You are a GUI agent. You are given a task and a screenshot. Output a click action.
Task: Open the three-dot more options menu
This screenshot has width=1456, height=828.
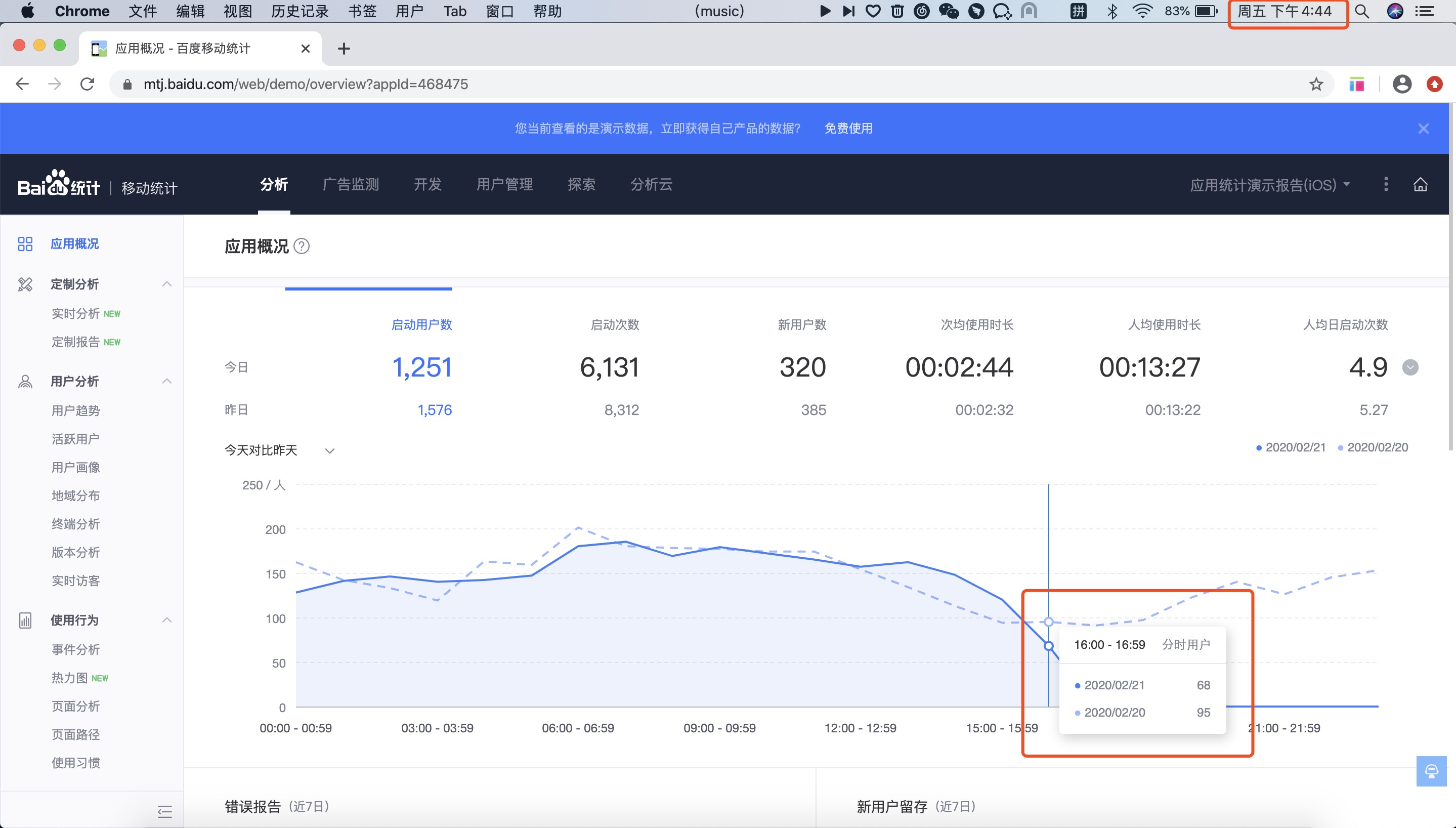[1386, 184]
